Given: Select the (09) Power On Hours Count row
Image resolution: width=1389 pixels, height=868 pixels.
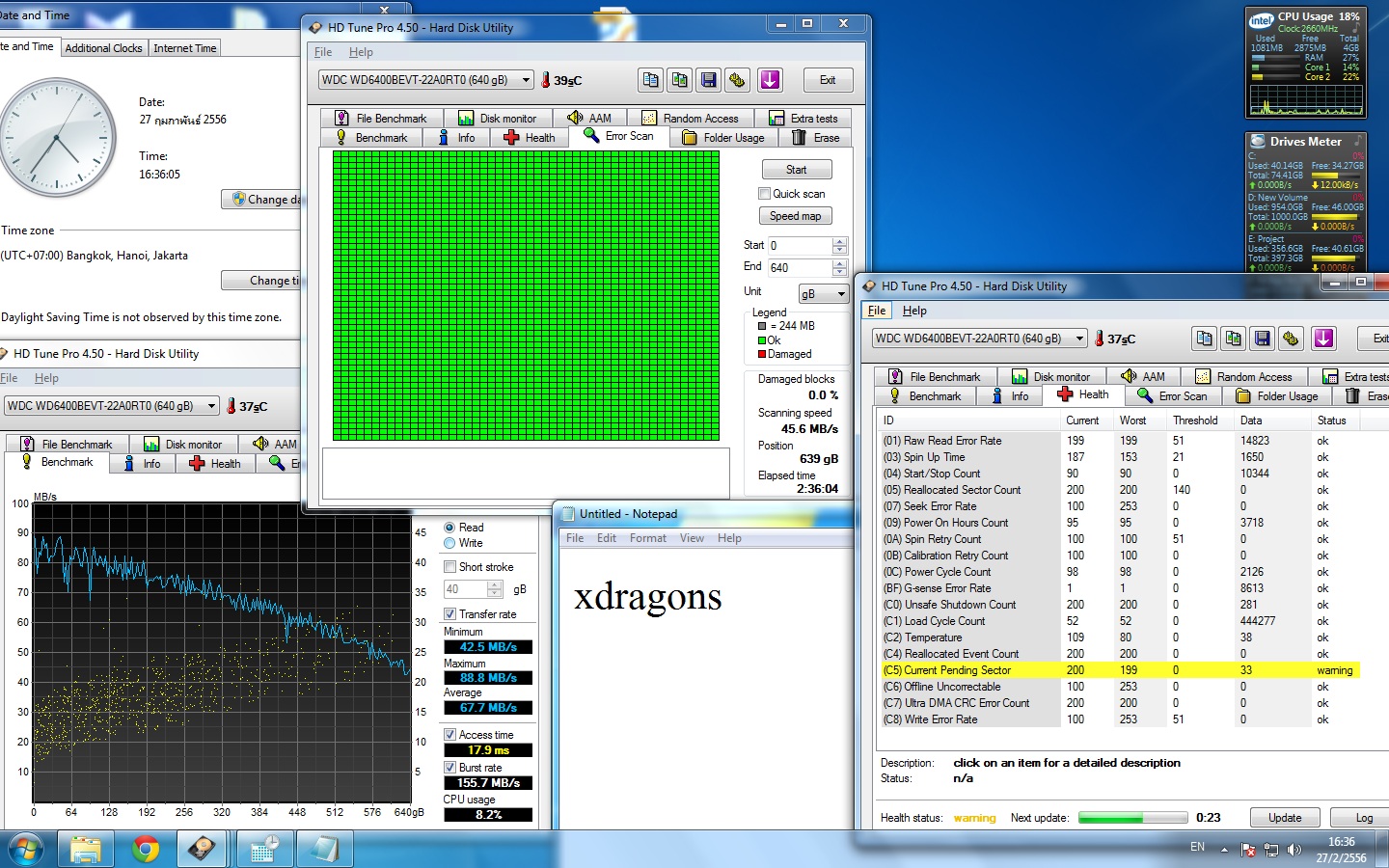Looking at the screenshot, I should (x=1120, y=523).
